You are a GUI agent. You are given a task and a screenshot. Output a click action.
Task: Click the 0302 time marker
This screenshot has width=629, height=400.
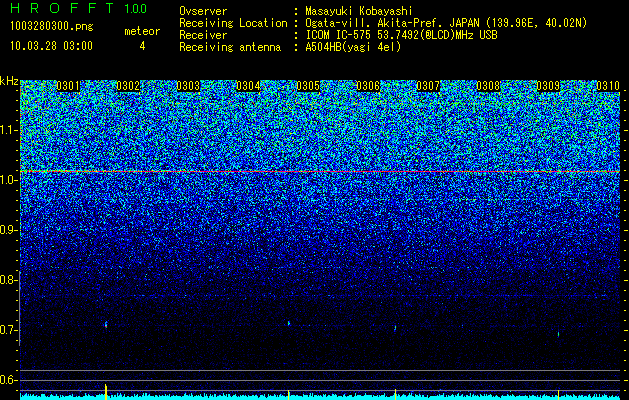pos(128,86)
